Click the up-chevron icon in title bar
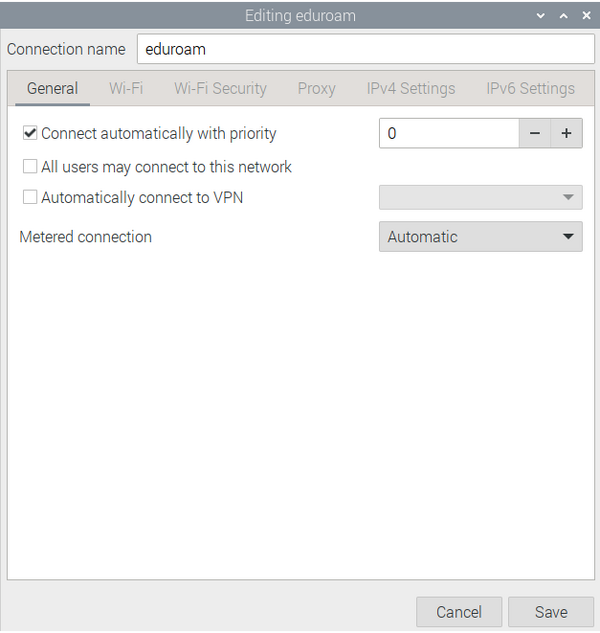Image resolution: width=600 pixels, height=633 pixels. click(564, 16)
